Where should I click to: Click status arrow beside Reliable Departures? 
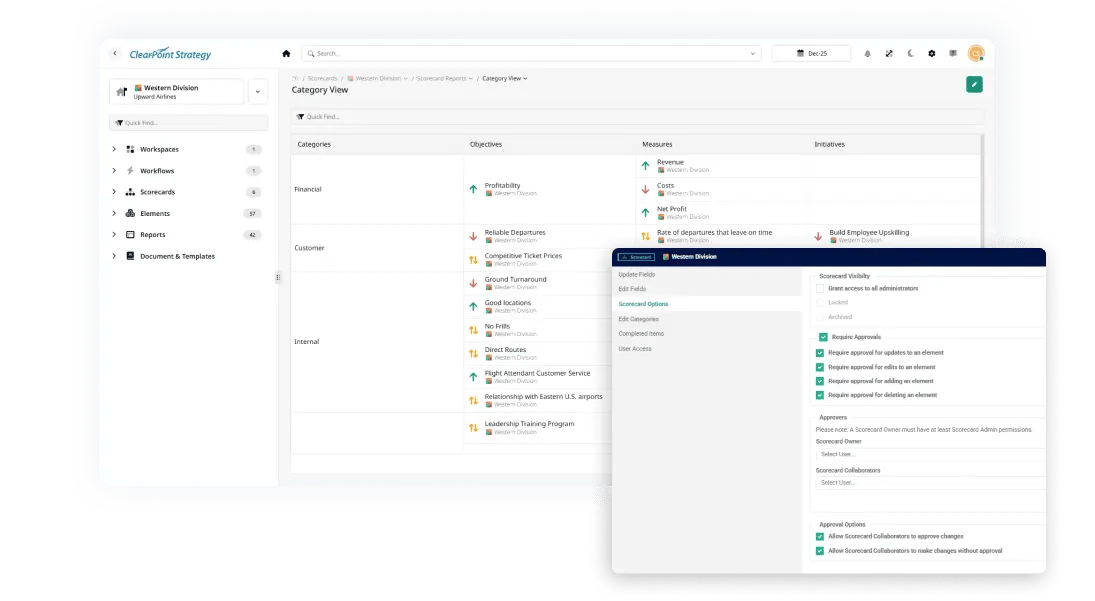[x=473, y=237]
